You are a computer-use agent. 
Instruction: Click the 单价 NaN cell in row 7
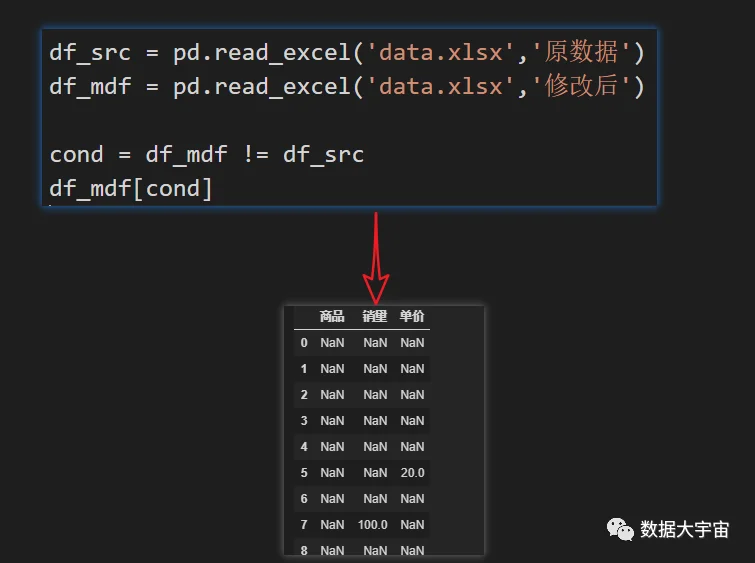point(412,525)
